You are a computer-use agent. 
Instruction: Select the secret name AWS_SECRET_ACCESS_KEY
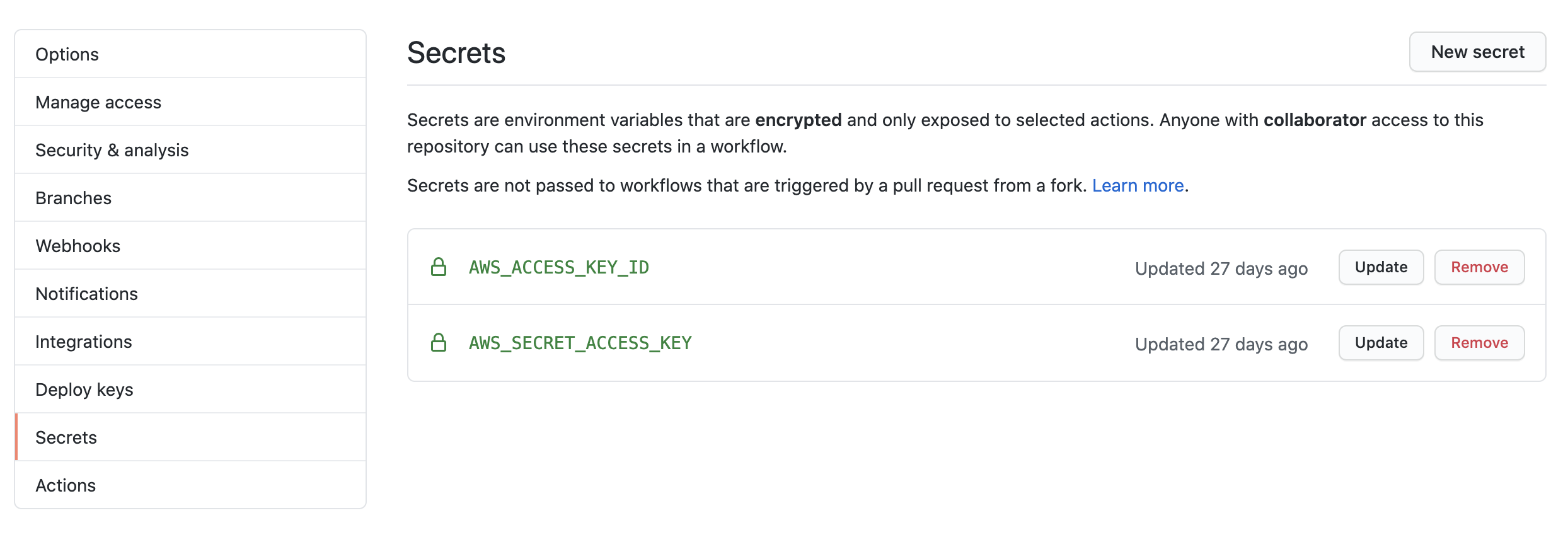pos(579,343)
